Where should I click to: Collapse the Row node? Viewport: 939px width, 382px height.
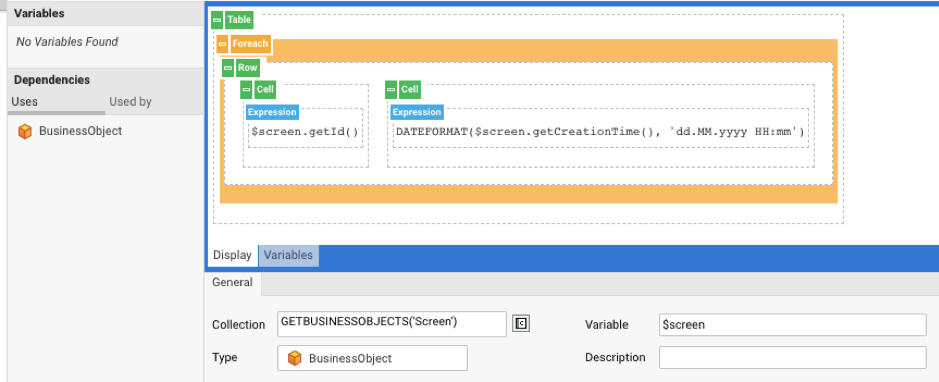(228, 68)
